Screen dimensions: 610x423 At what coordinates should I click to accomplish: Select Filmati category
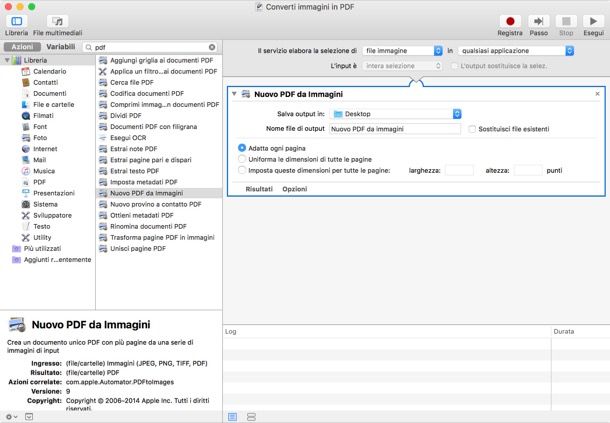43,116
